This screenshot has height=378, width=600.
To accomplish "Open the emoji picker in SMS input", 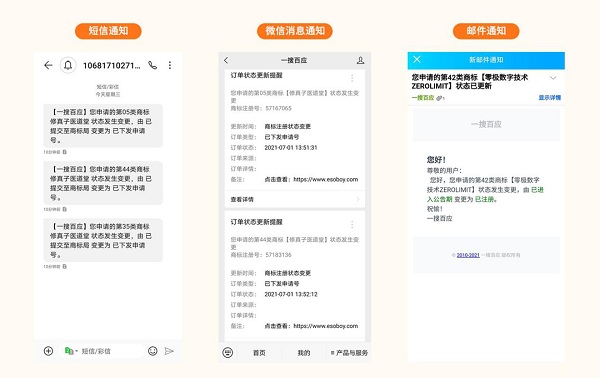I will pyautogui.click(x=153, y=351).
